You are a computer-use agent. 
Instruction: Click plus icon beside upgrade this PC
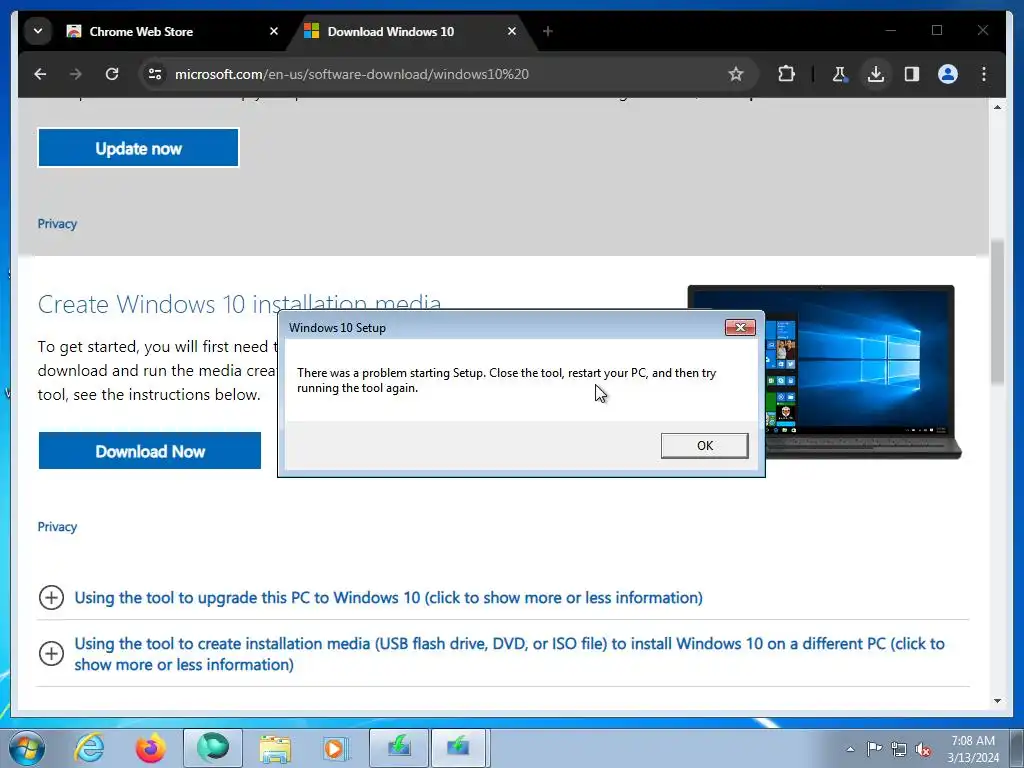(x=51, y=597)
